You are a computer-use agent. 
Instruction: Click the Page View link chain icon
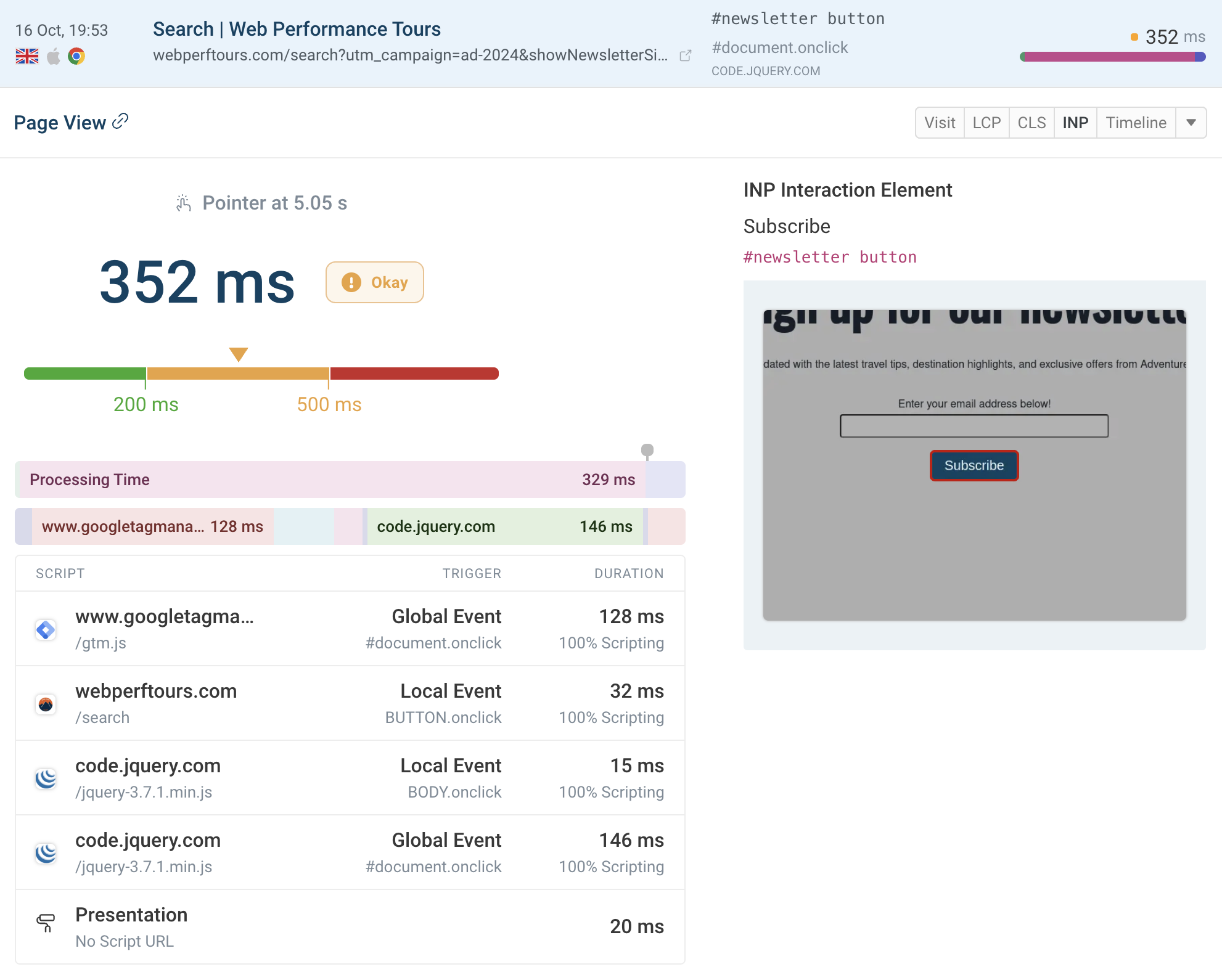[x=121, y=121]
